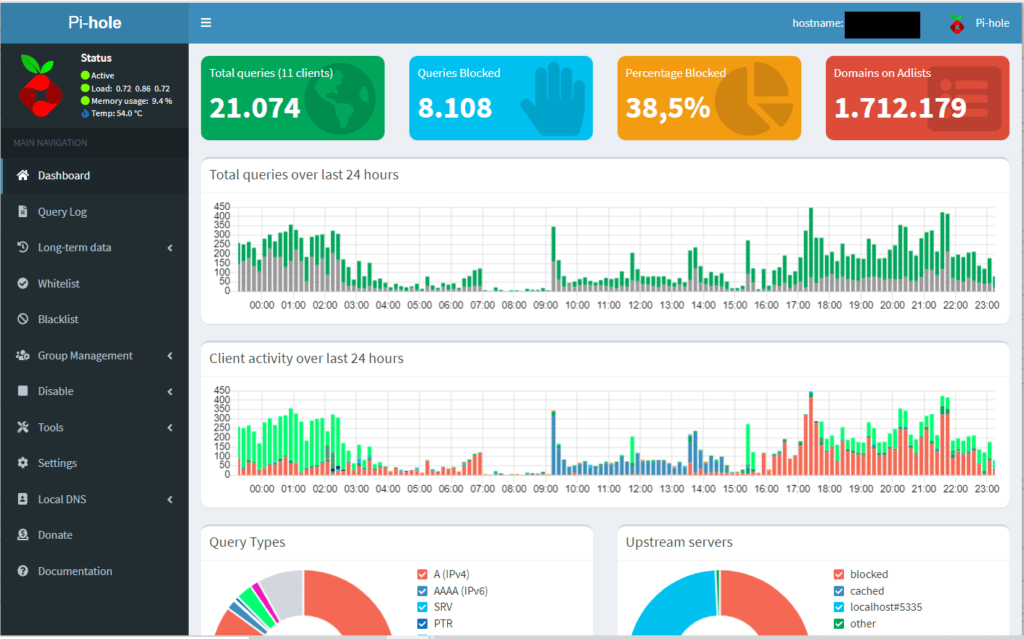Click the pie chart icon on Percentage Blocked card
Screen dimensions: 1024x639
tap(754, 99)
